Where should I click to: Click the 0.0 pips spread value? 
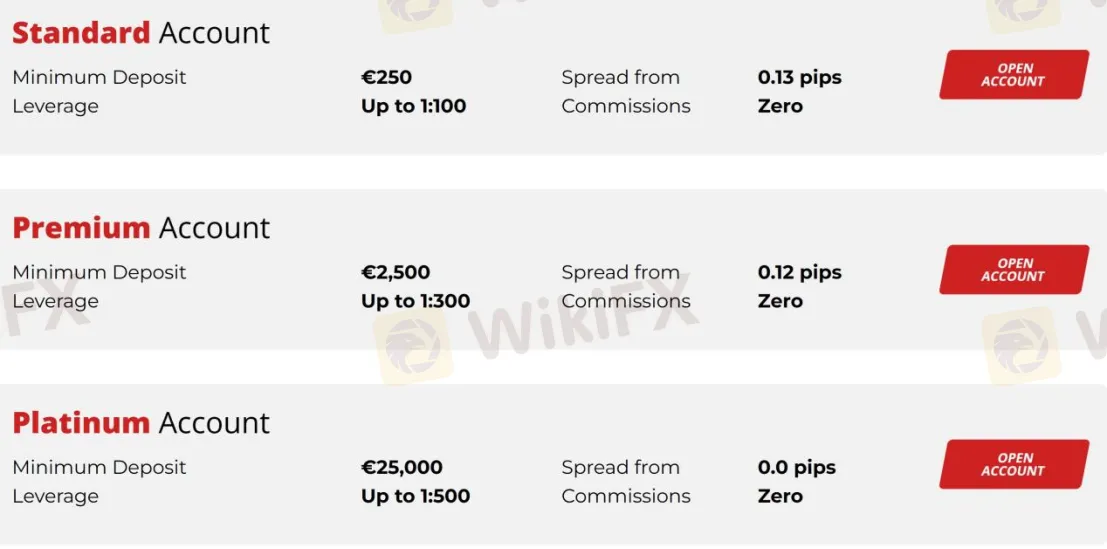(797, 467)
